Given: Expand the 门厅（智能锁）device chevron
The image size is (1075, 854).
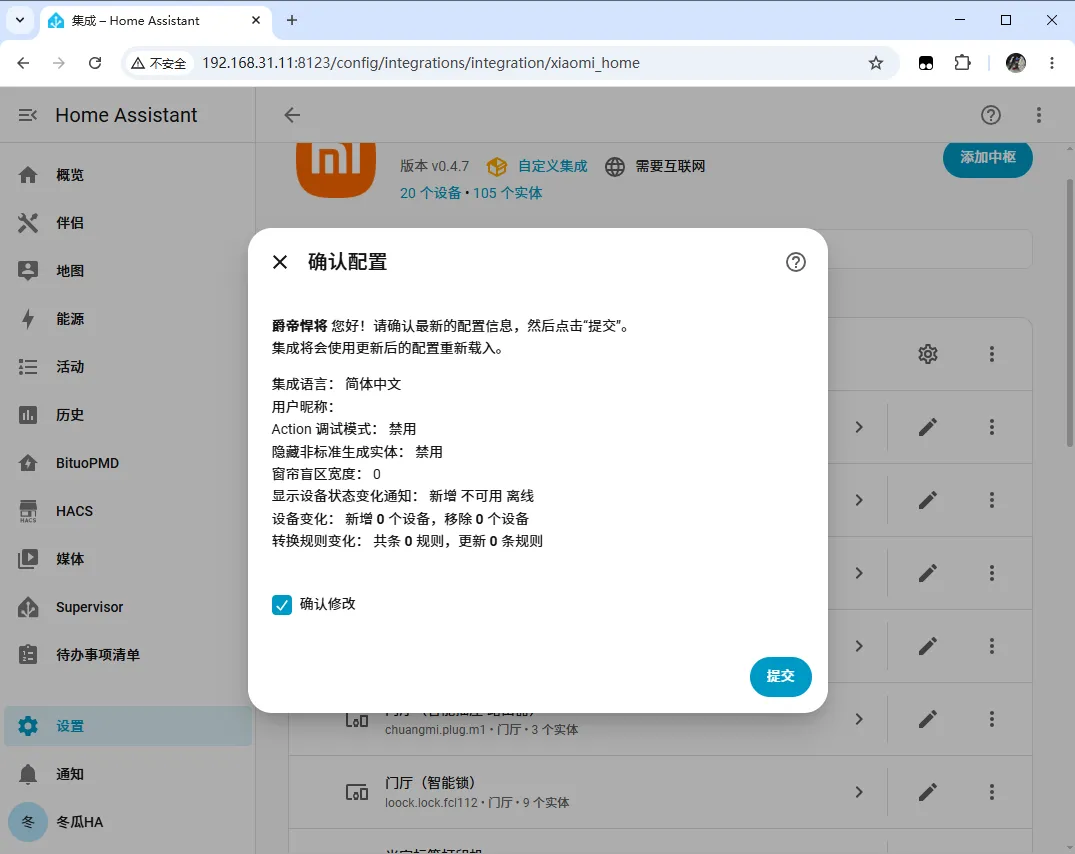Looking at the screenshot, I should 859,792.
